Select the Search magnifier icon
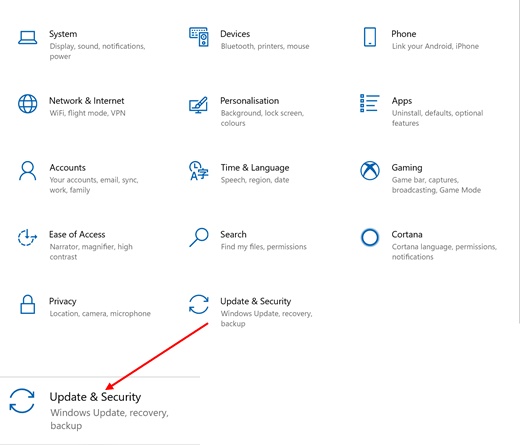Screen dimensions: 520x445 pyautogui.click(x=199, y=237)
